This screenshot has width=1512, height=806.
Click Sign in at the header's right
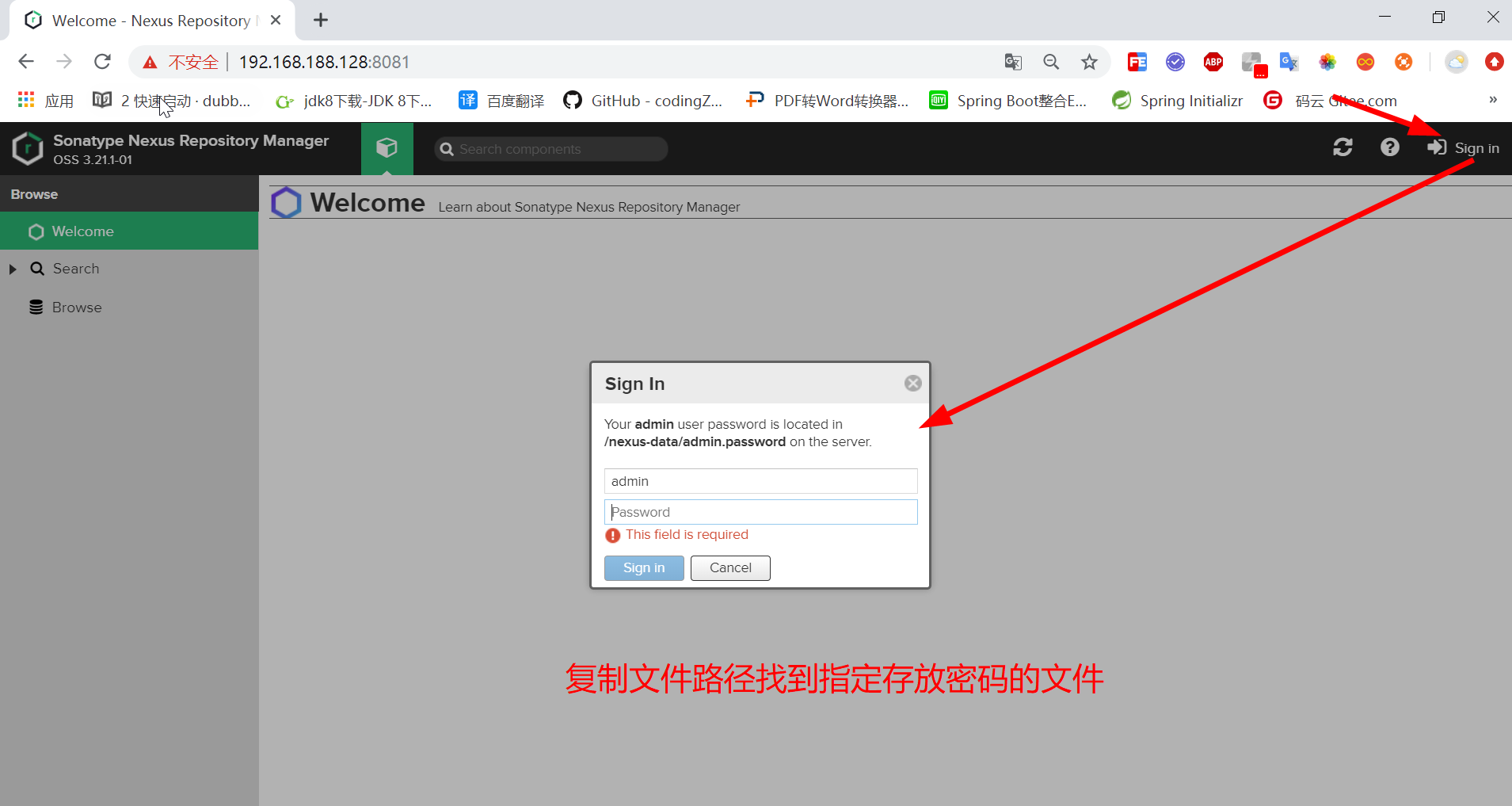point(1463,148)
